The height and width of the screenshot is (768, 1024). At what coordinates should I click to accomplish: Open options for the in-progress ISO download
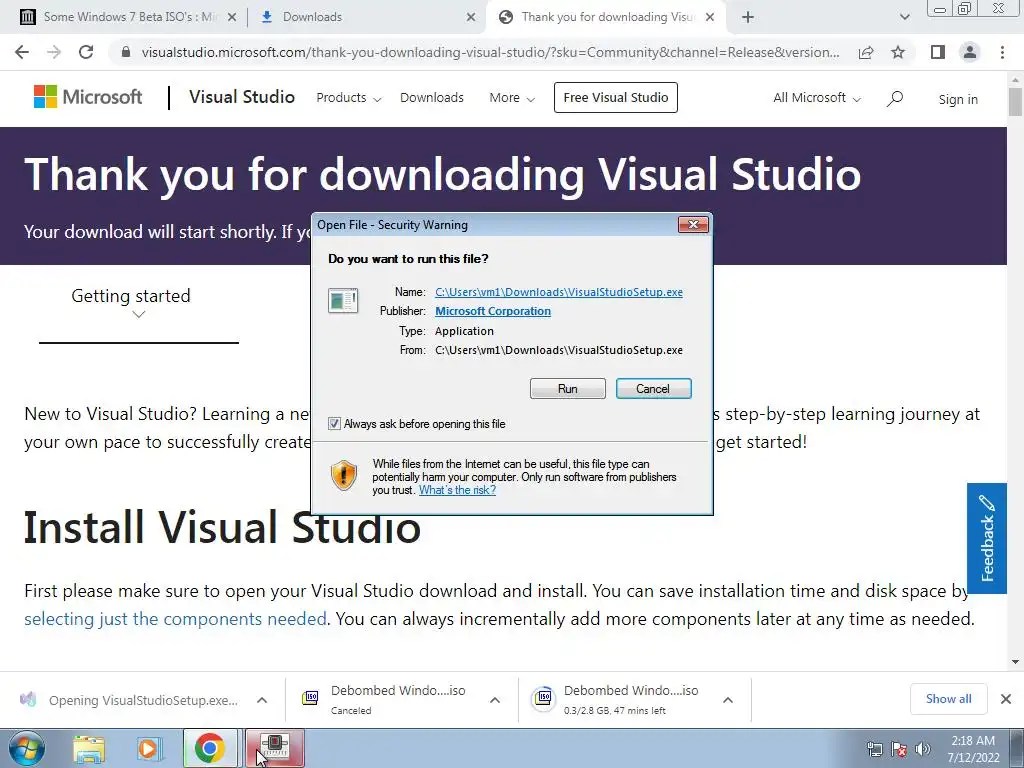(728, 700)
